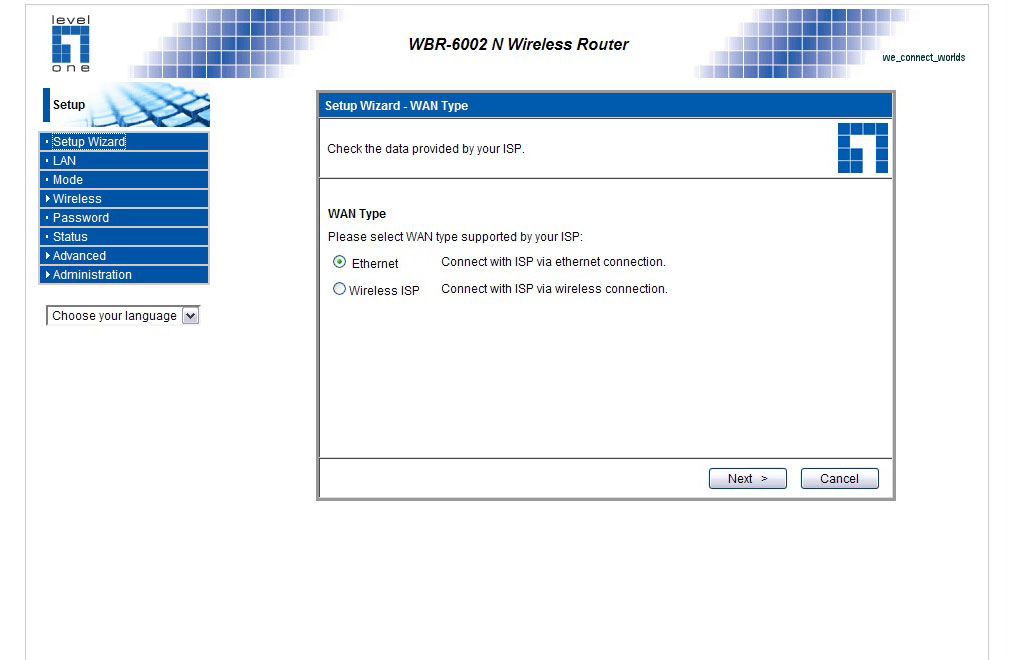
Task: View the Status page
Action: [124, 236]
